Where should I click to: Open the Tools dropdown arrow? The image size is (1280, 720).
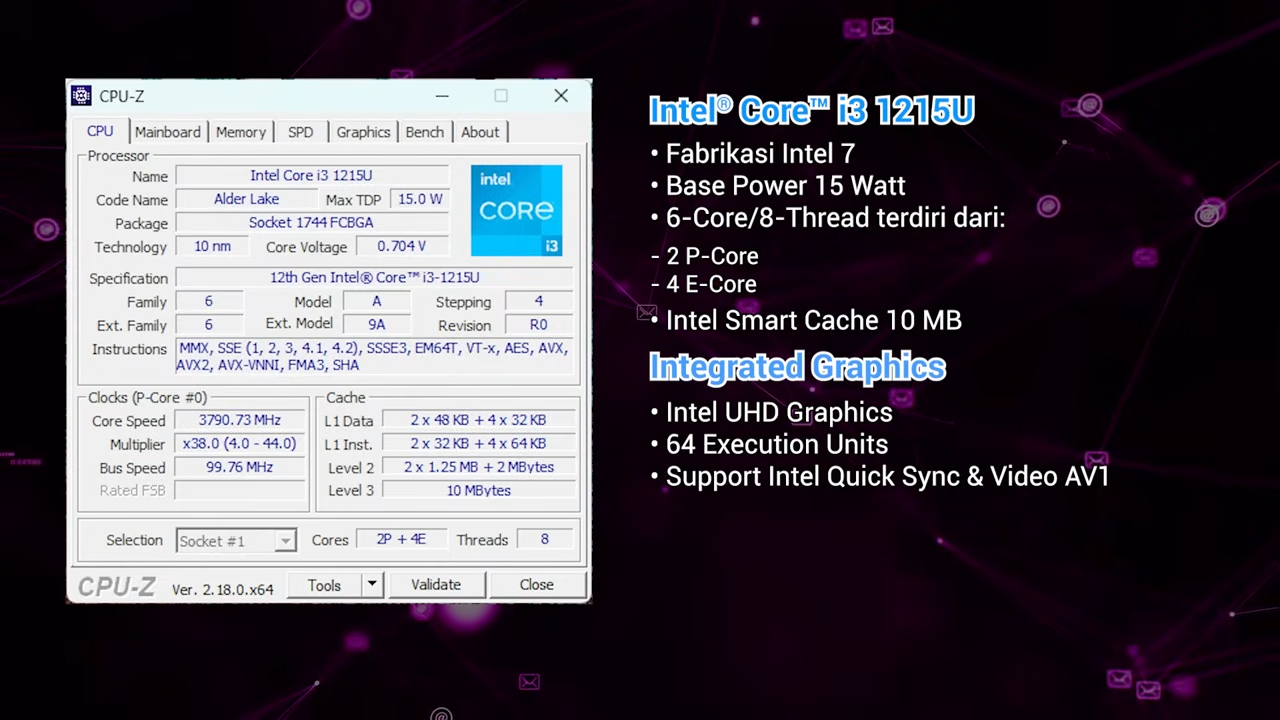371,585
